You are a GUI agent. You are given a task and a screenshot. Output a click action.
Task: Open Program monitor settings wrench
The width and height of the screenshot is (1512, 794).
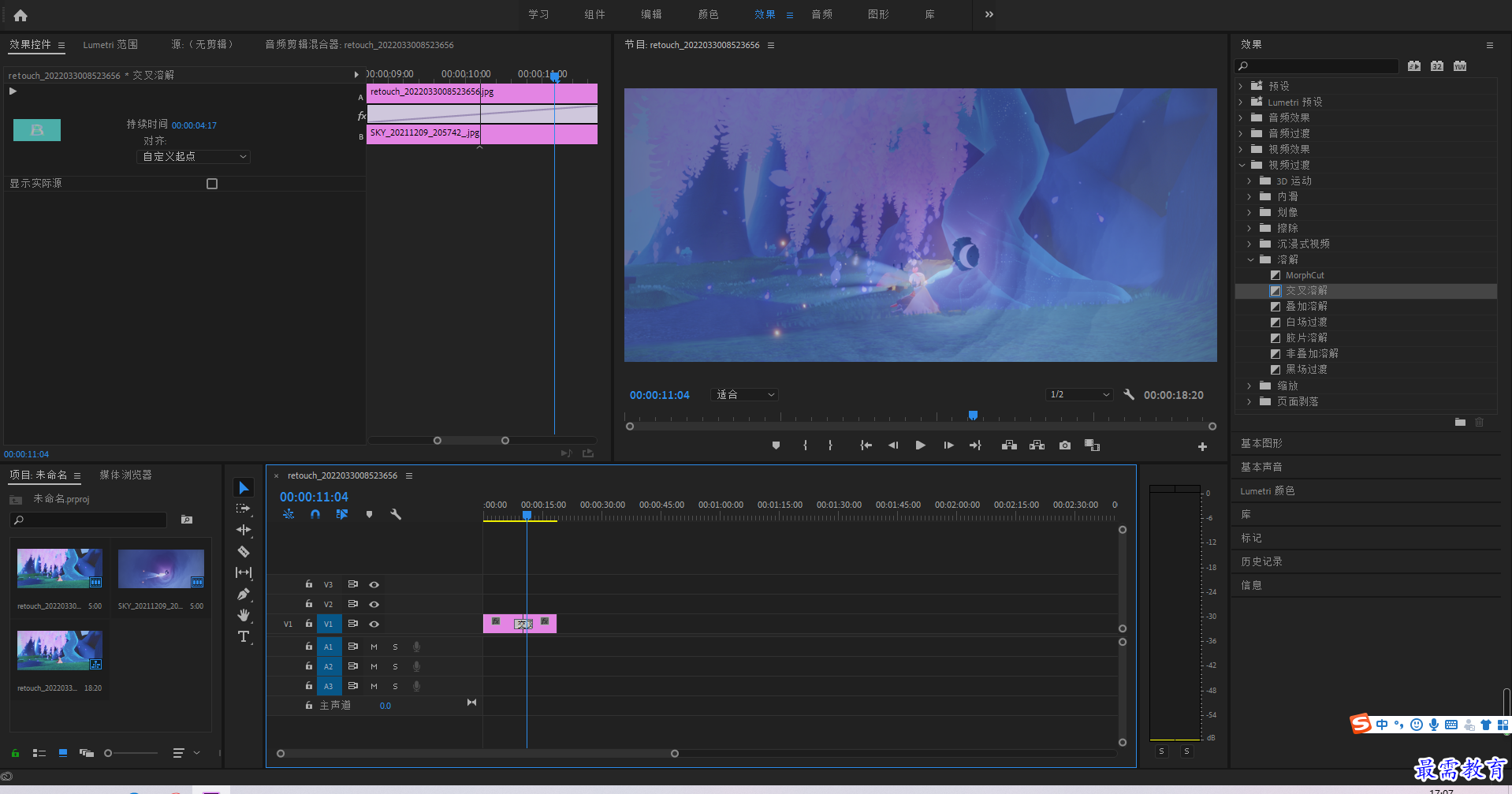[x=1129, y=394]
